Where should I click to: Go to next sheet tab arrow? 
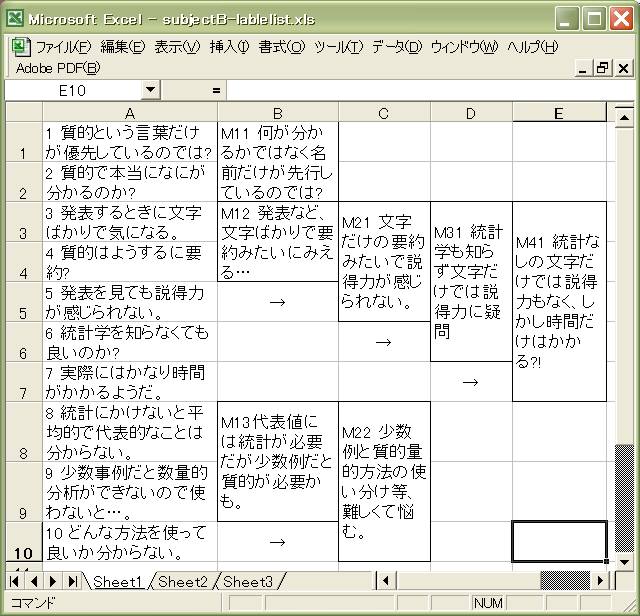[x=53, y=581]
